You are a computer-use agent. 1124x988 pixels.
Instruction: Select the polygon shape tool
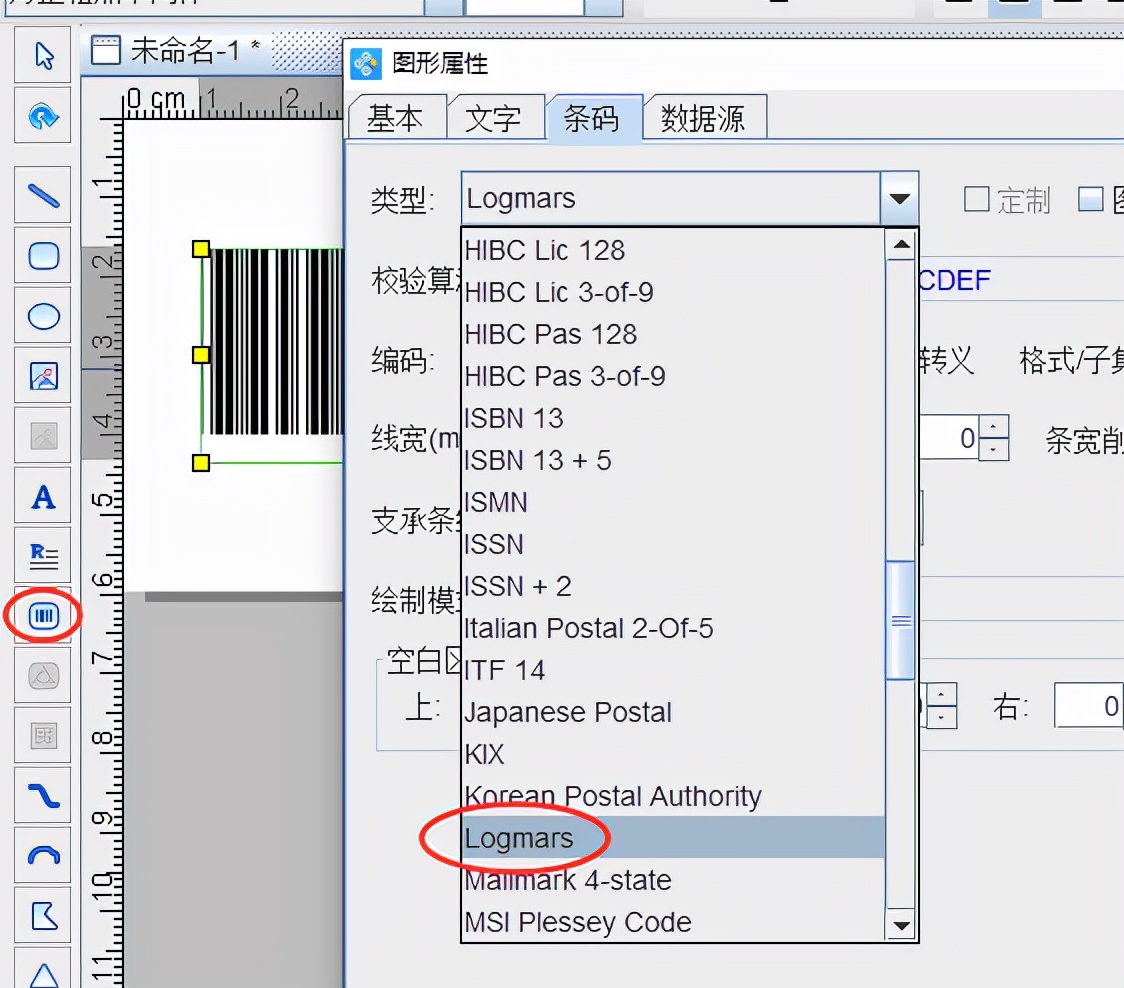43,916
